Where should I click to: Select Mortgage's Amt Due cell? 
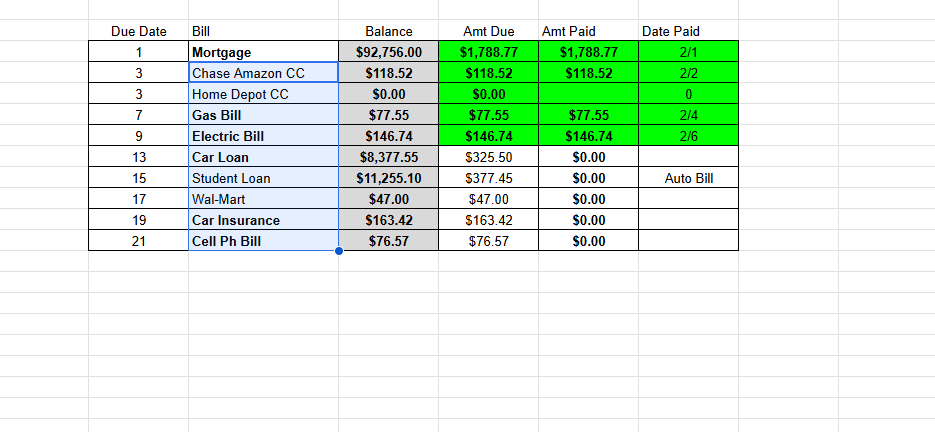click(x=488, y=52)
